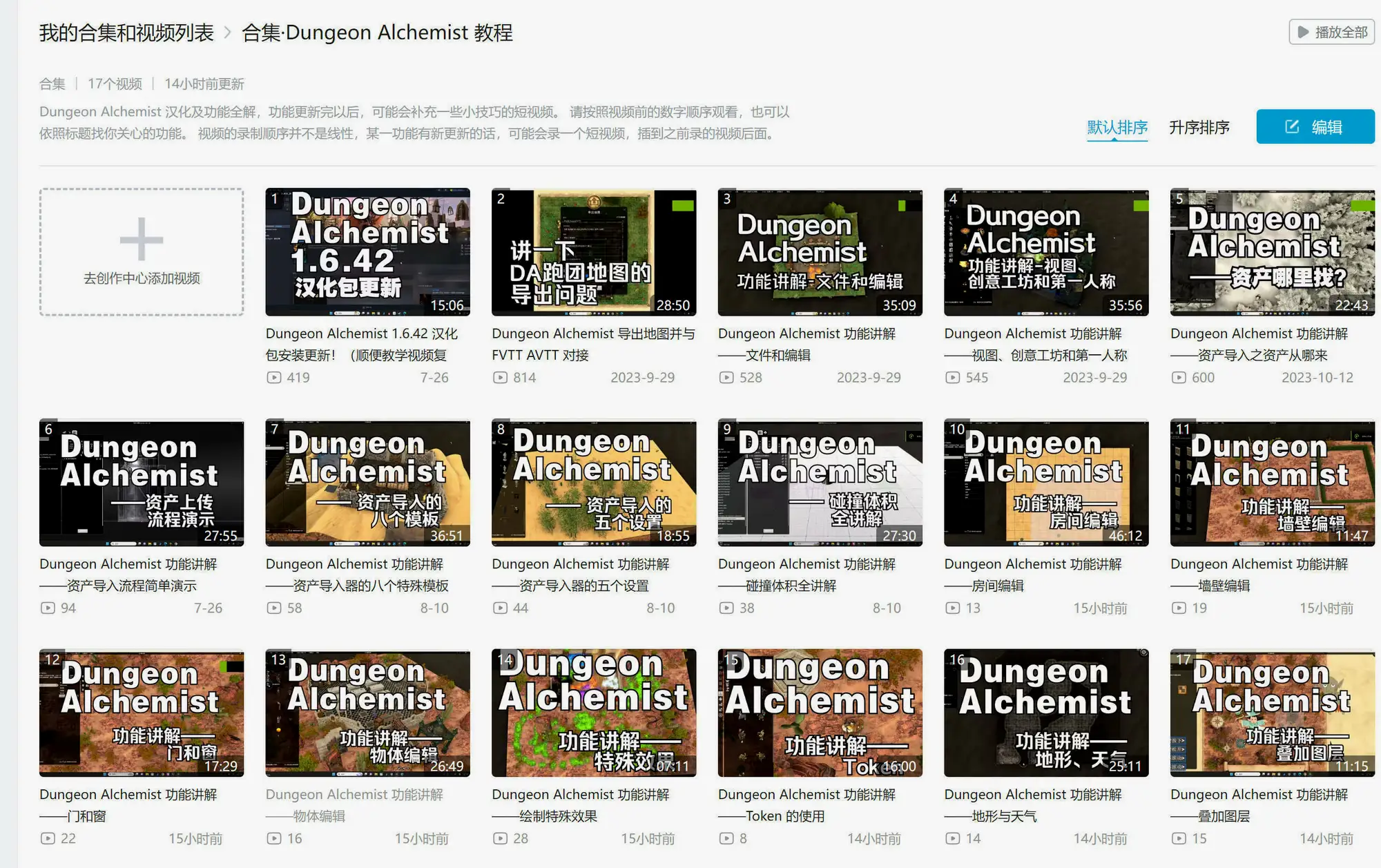Open video 3 thumbnail 文件和编辑

(820, 252)
